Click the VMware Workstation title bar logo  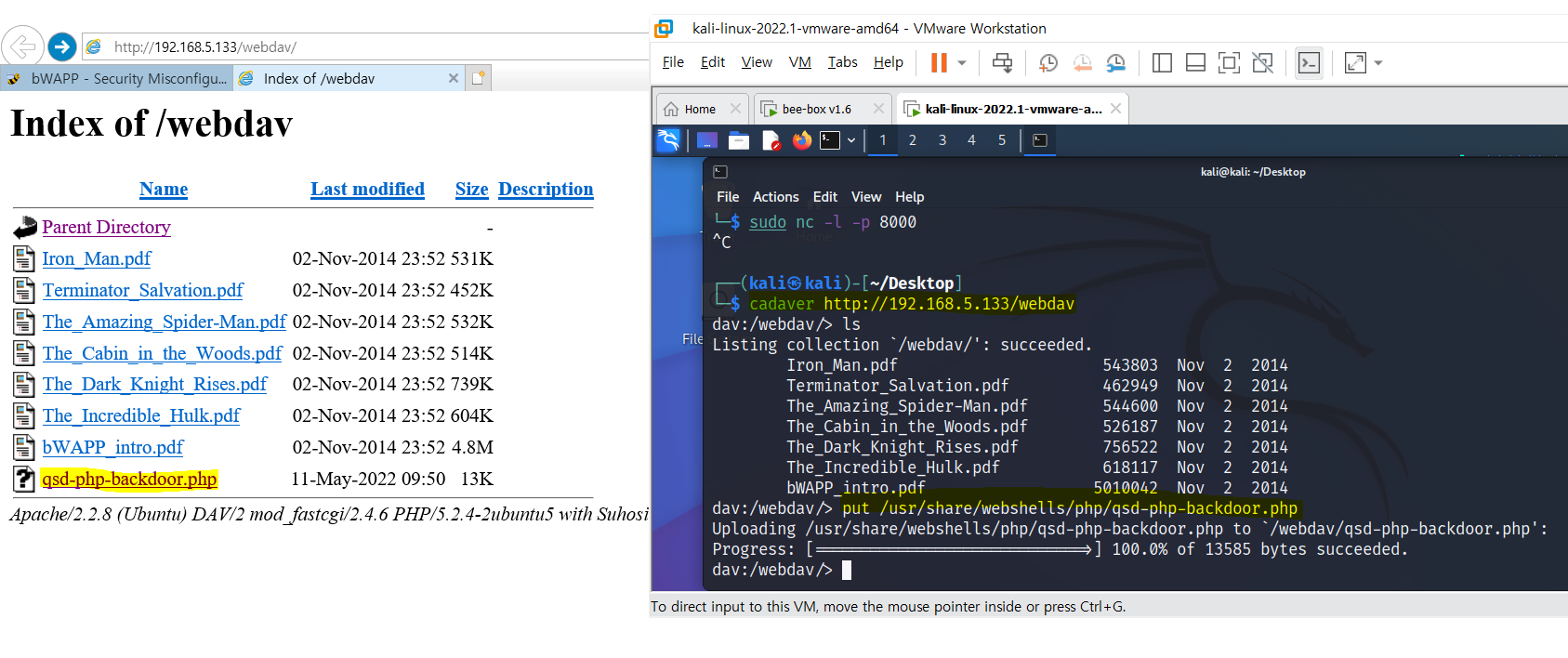tap(664, 29)
